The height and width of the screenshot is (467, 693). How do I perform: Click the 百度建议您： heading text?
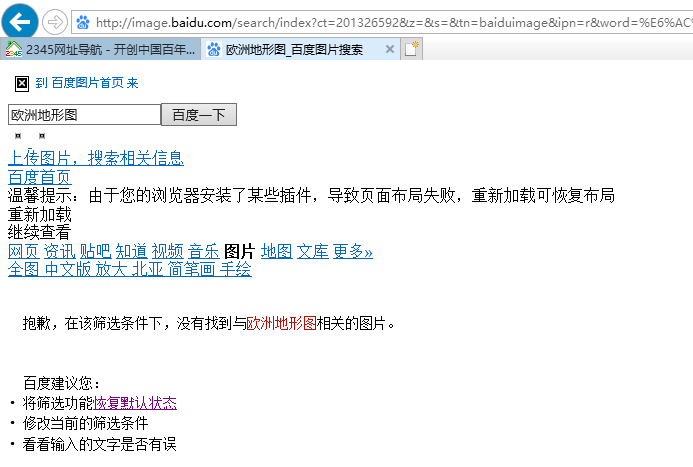coord(62,383)
